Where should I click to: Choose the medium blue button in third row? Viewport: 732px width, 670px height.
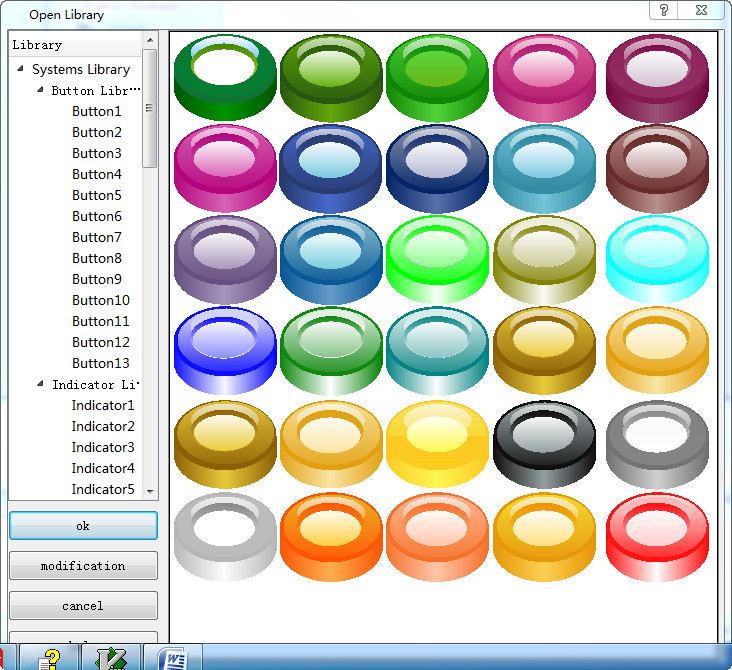(x=331, y=259)
